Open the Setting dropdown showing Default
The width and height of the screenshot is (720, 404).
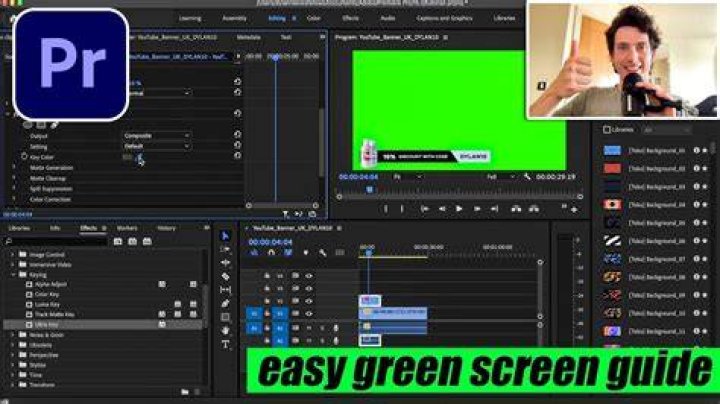(x=157, y=146)
